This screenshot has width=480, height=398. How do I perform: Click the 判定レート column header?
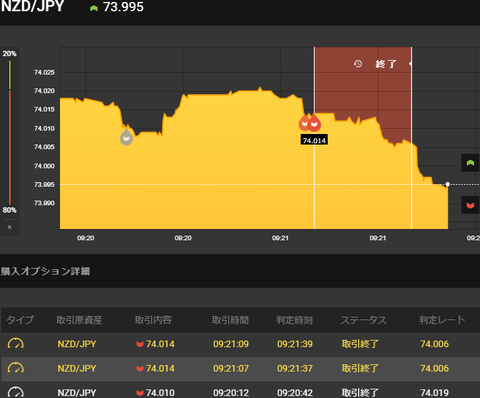point(442,320)
